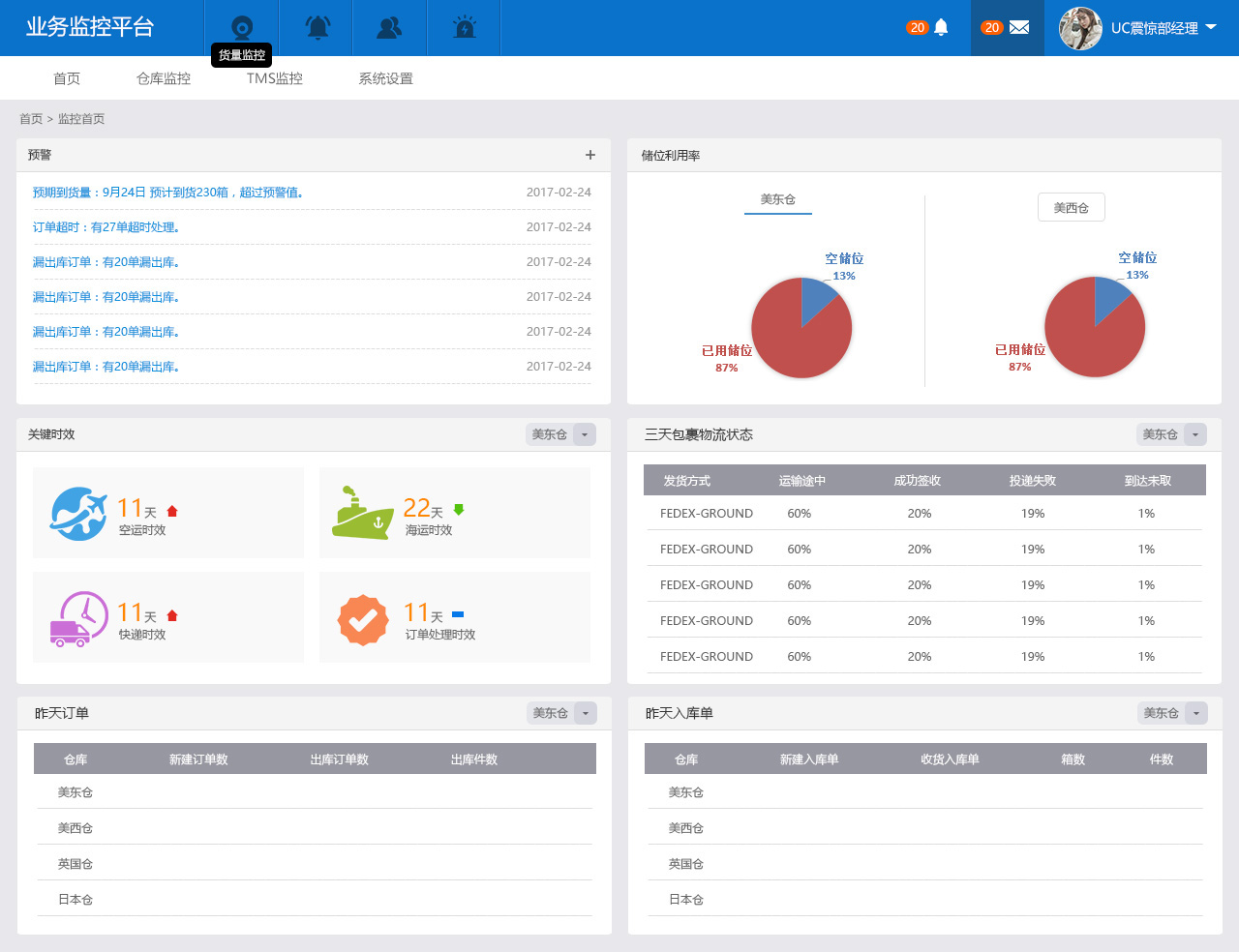View notifications with the bell badge 20
1239x952 pixels.
point(927,27)
